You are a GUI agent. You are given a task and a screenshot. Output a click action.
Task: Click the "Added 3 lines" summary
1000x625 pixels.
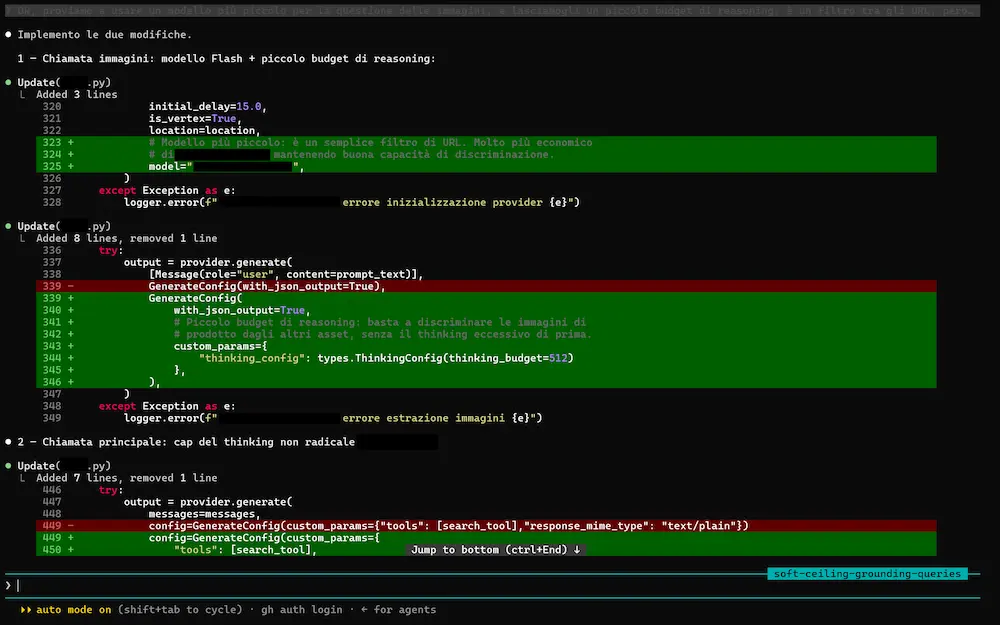tap(77, 94)
